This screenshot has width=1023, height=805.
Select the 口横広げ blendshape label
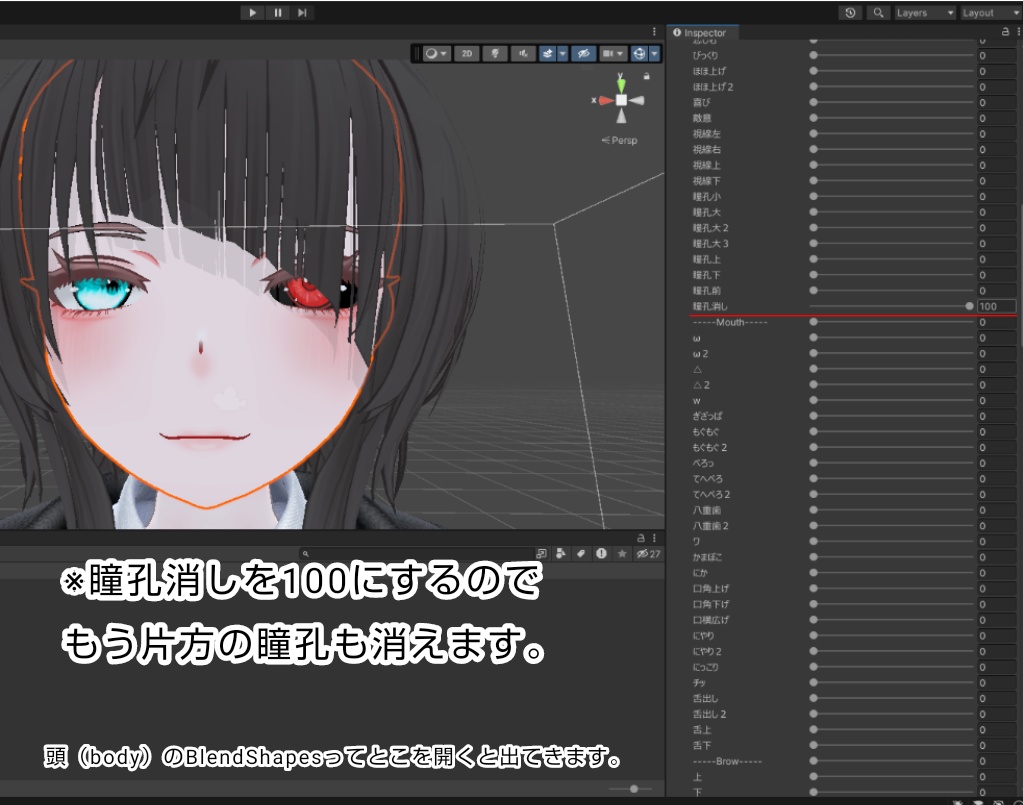click(711, 620)
